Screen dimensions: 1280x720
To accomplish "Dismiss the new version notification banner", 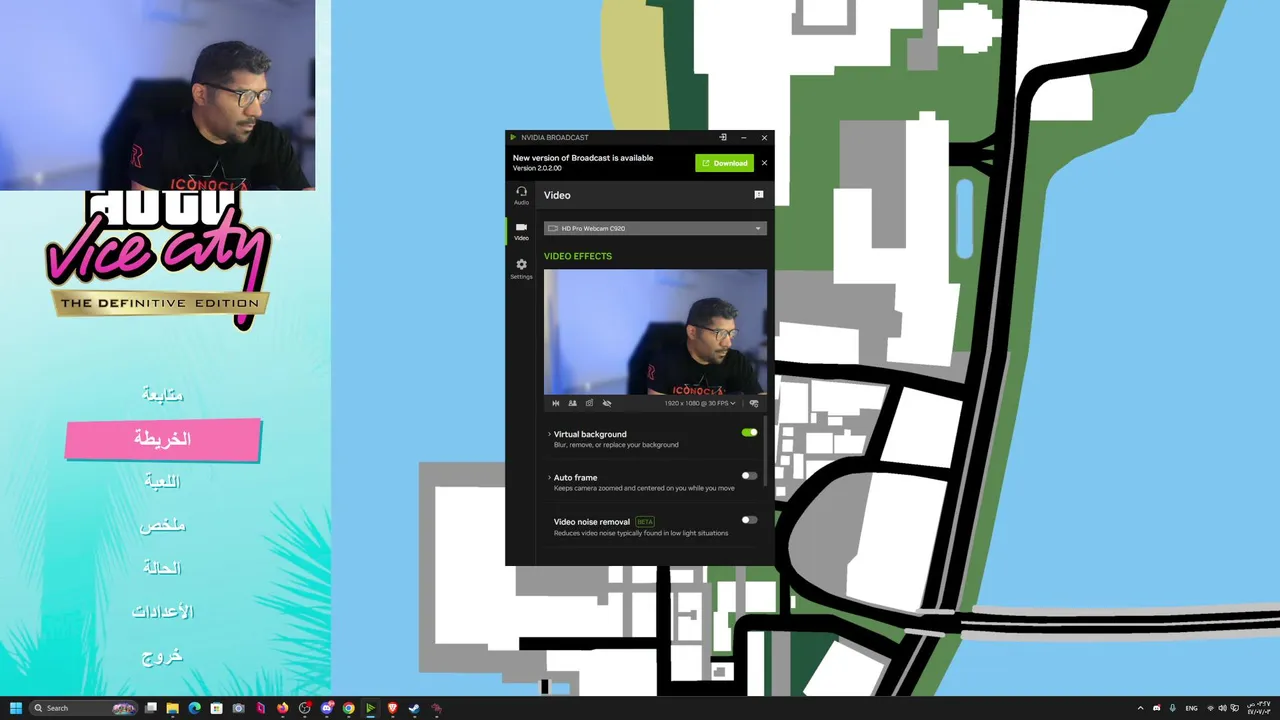I will (x=764, y=163).
